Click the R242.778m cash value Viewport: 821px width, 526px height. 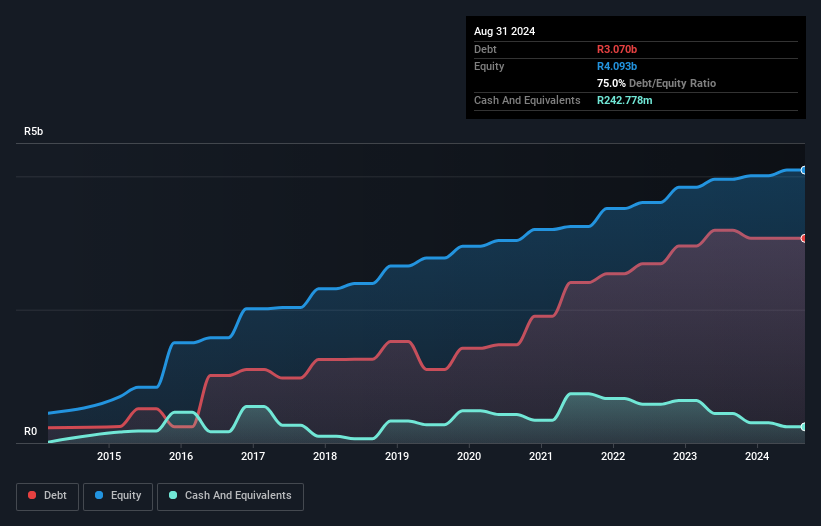pyautogui.click(x=625, y=100)
